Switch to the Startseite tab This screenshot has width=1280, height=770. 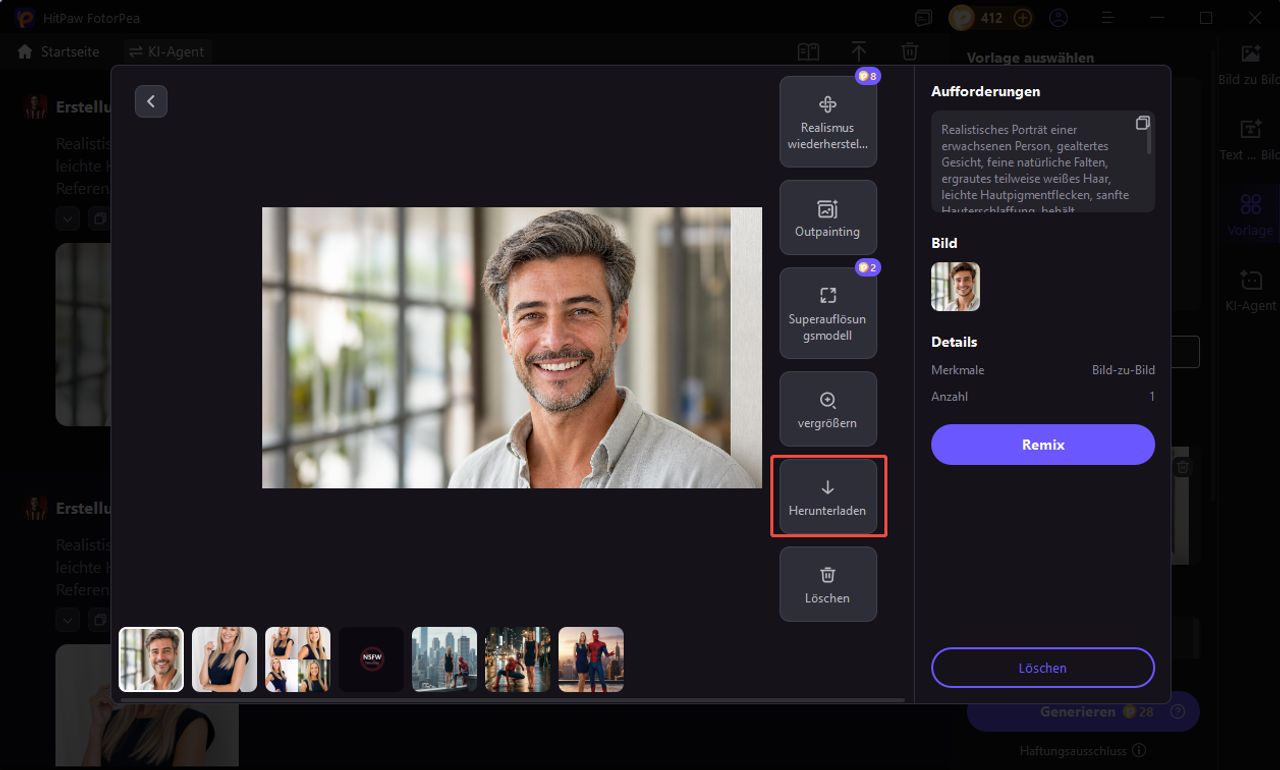[59, 52]
